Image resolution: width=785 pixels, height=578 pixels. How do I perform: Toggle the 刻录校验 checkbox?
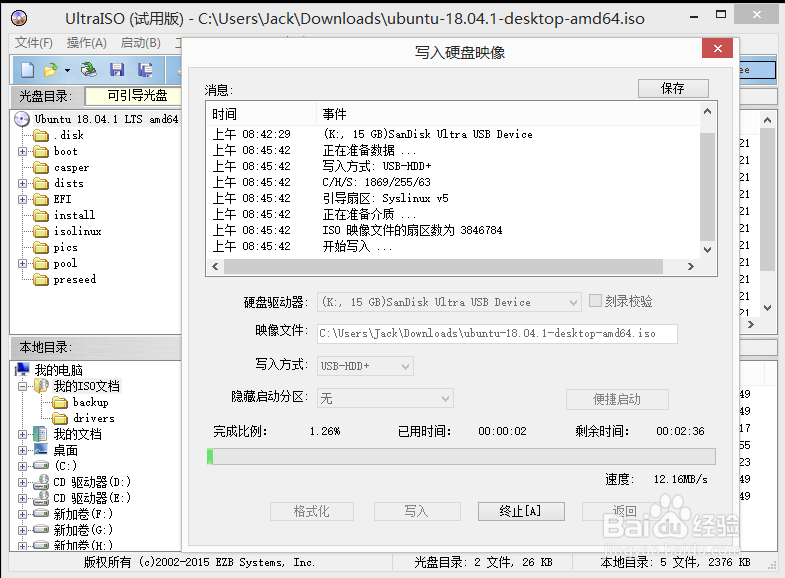(595, 301)
